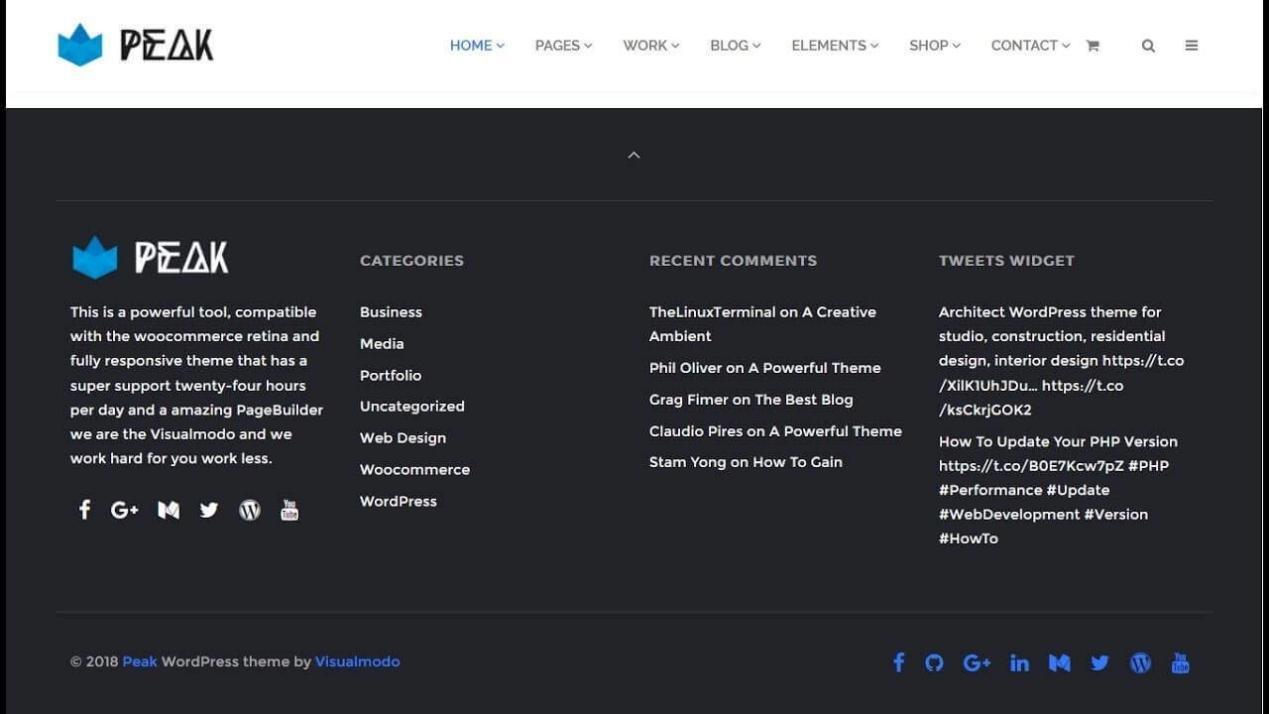Screen dimensions: 1269x714
Task: Open Facebook icon below footer description
Action: 85,510
